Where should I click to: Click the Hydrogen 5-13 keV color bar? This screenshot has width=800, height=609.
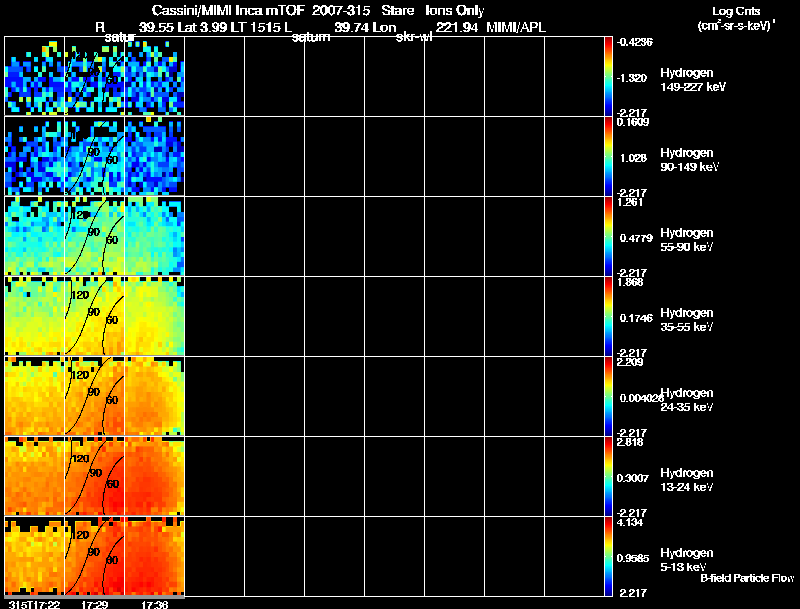click(x=609, y=556)
